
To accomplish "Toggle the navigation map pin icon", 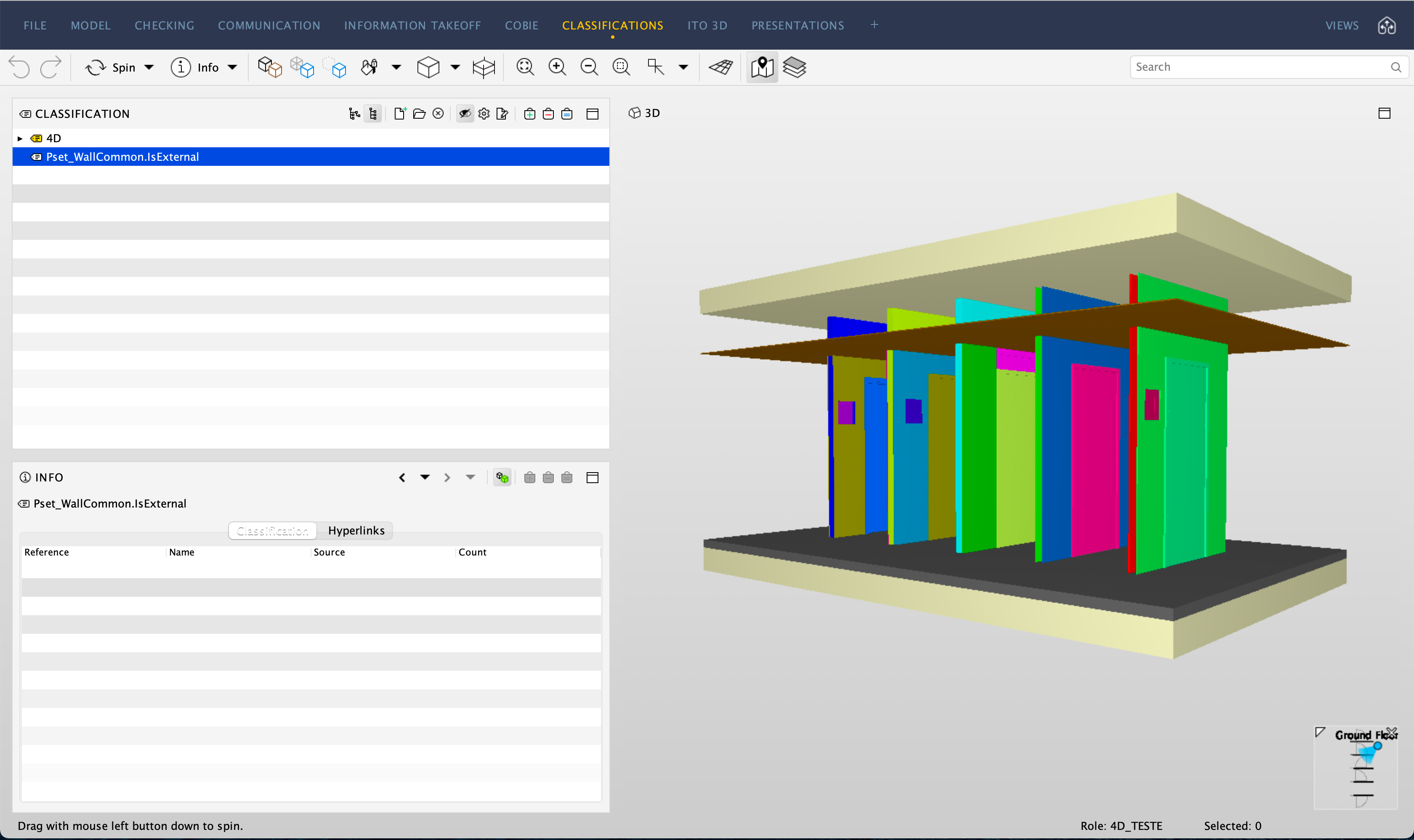I will pos(762,67).
